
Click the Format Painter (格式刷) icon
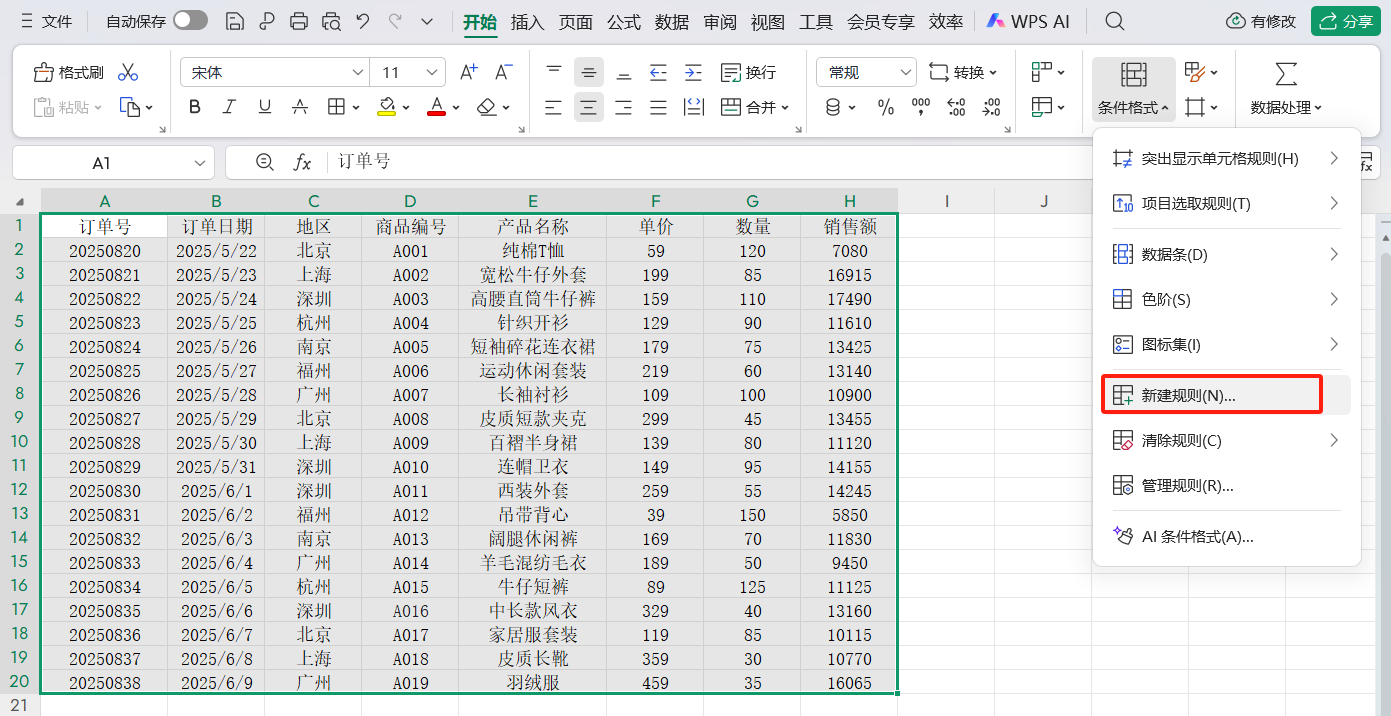coord(68,73)
